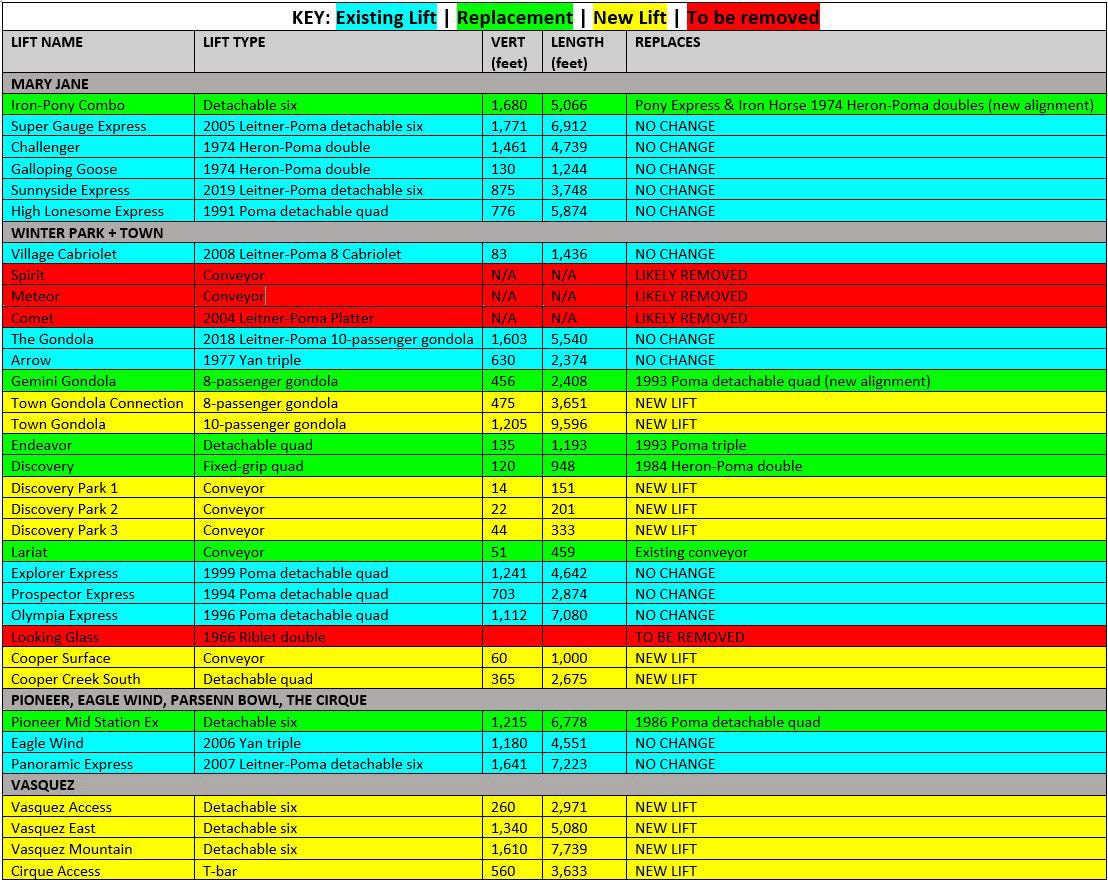Click the 'Replacement' key label
This screenshot has height=880, width=1108.
pyautogui.click(x=514, y=17)
